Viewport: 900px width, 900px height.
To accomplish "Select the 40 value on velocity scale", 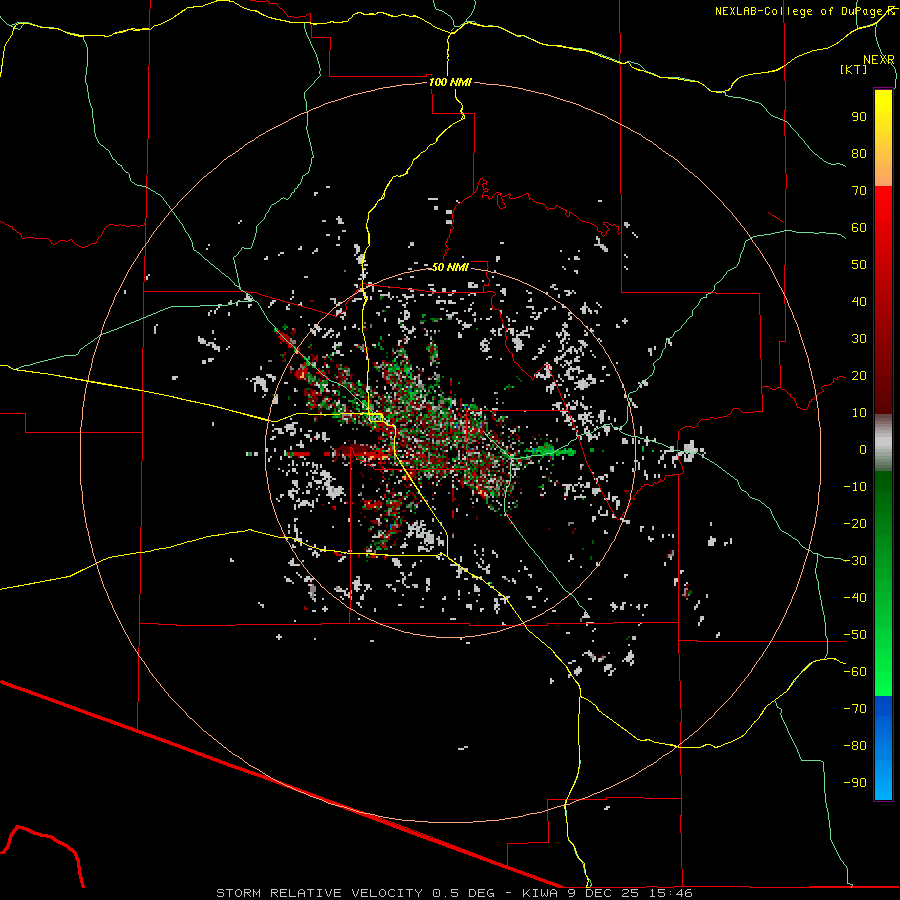I will point(859,301).
